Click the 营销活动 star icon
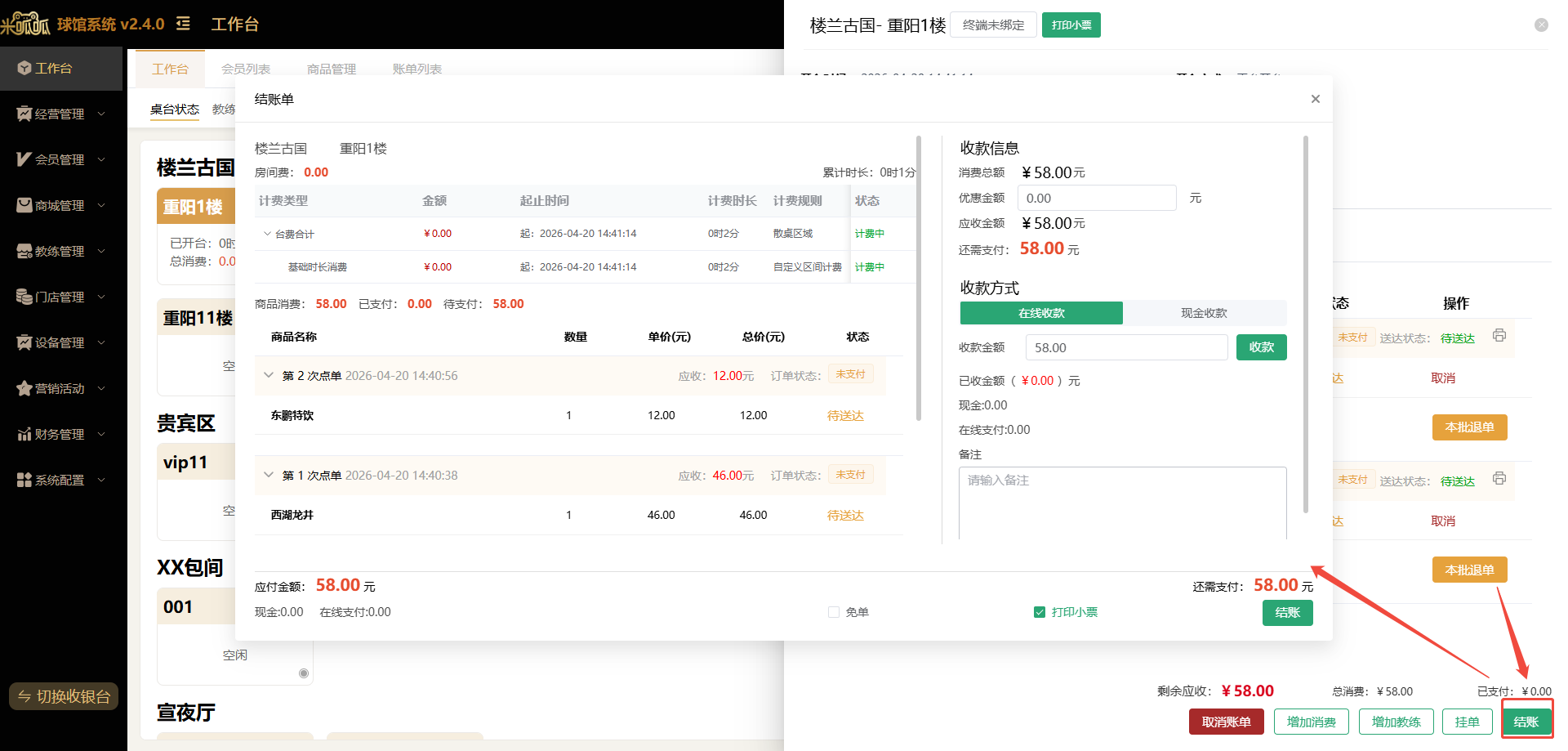Viewport: 1568px width, 751px height. click(x=24, y=389)
